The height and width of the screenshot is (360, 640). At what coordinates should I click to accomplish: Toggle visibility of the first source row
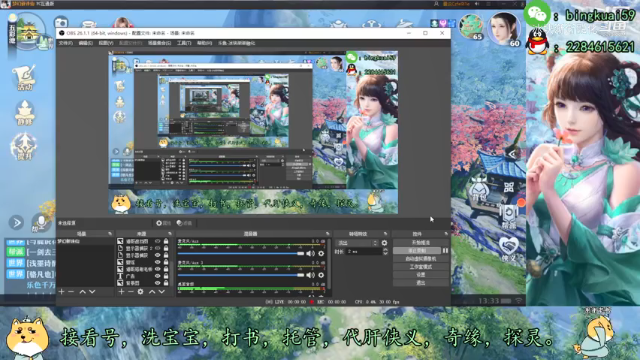158,242
